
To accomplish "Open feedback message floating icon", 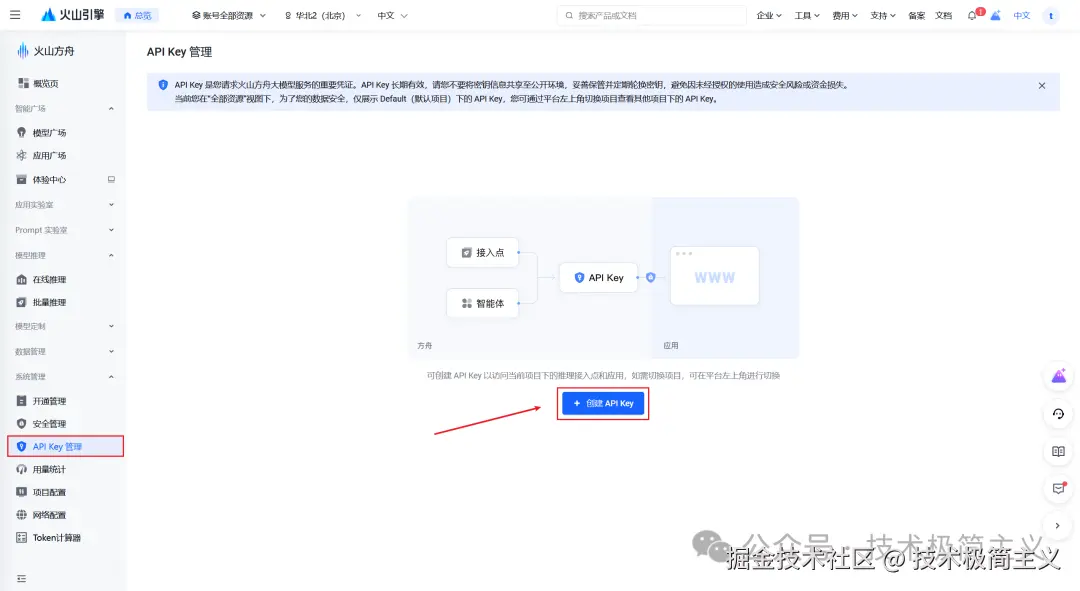I will point(1059,488).
